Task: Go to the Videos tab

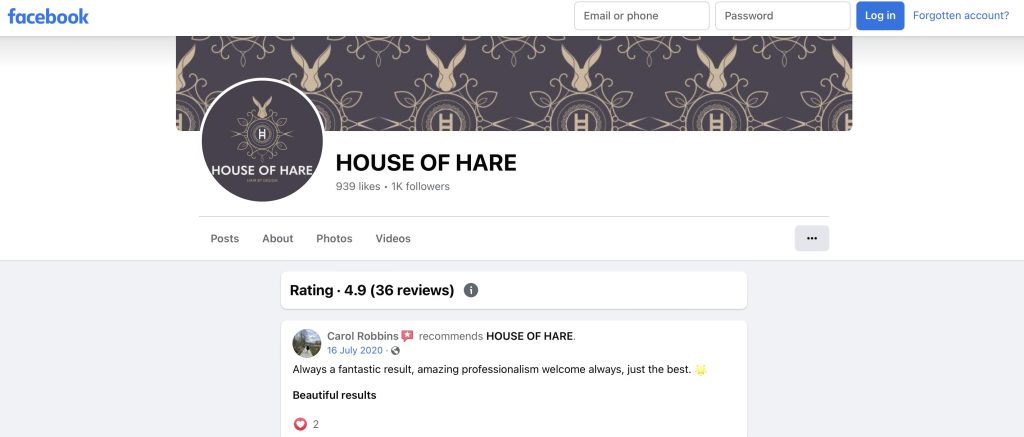Action: coord(393,238)
